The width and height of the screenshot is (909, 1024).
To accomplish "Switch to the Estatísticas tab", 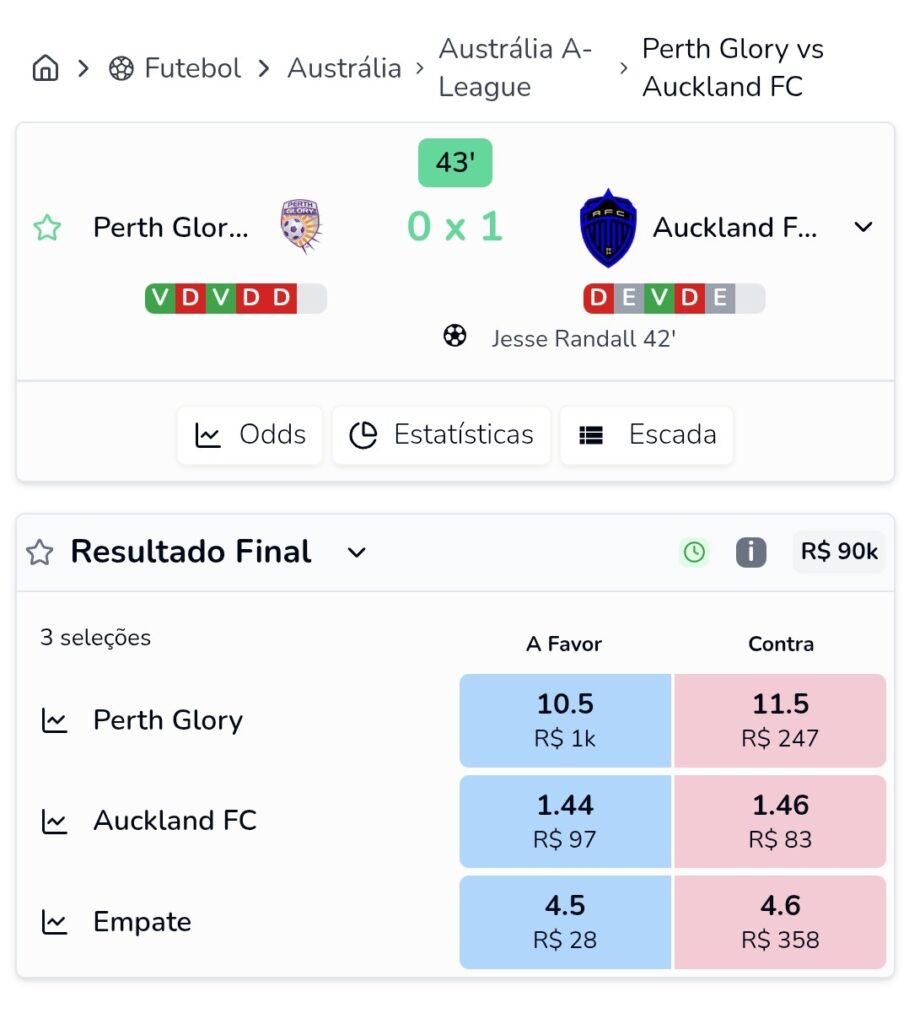I will [x=441, y=435].
